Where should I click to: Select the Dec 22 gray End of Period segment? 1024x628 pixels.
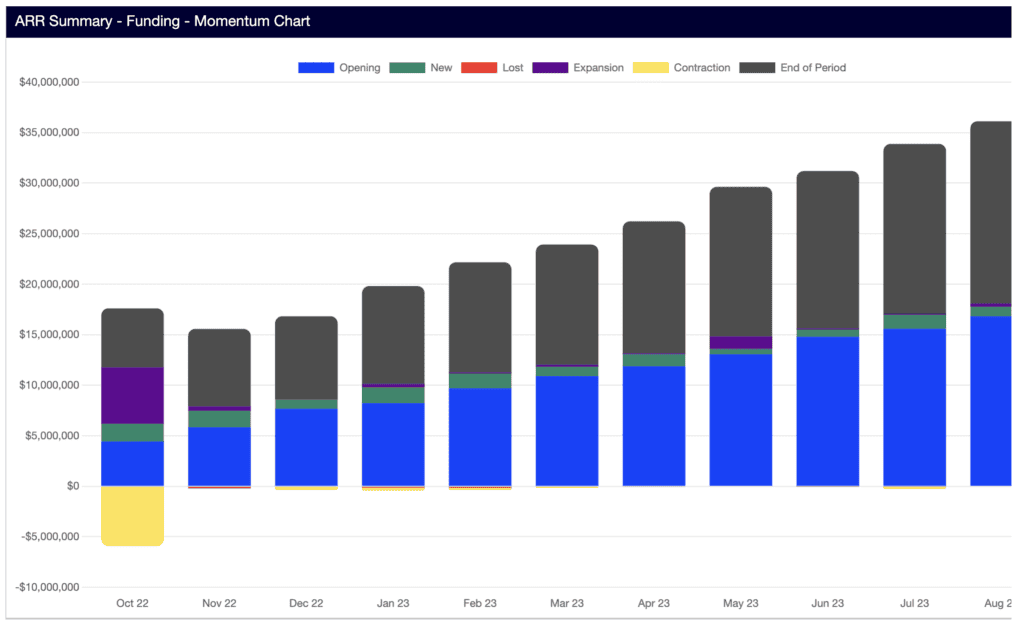click(x=306, y=358)
